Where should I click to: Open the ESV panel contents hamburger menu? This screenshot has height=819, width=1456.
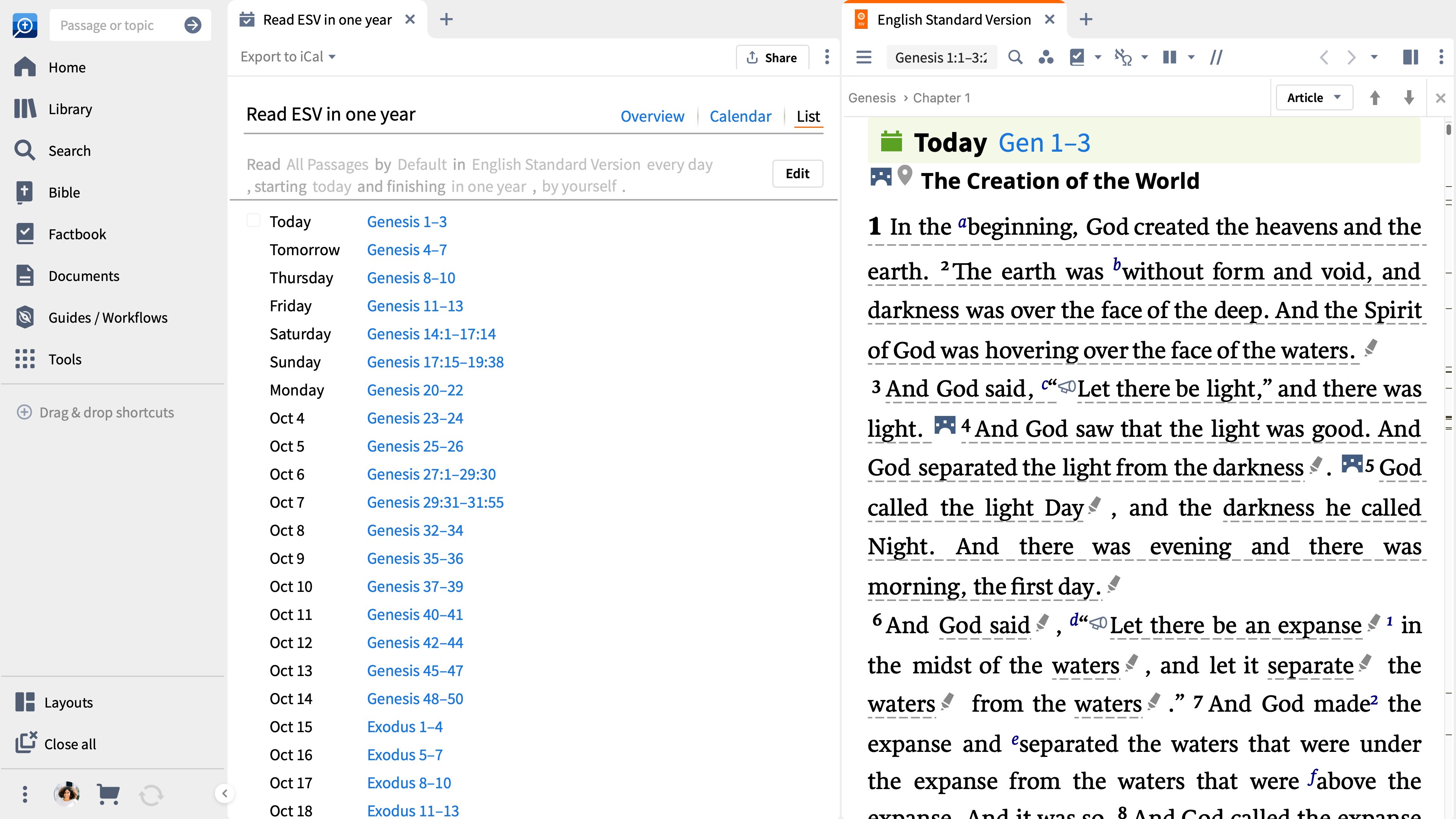coord(864,57)
